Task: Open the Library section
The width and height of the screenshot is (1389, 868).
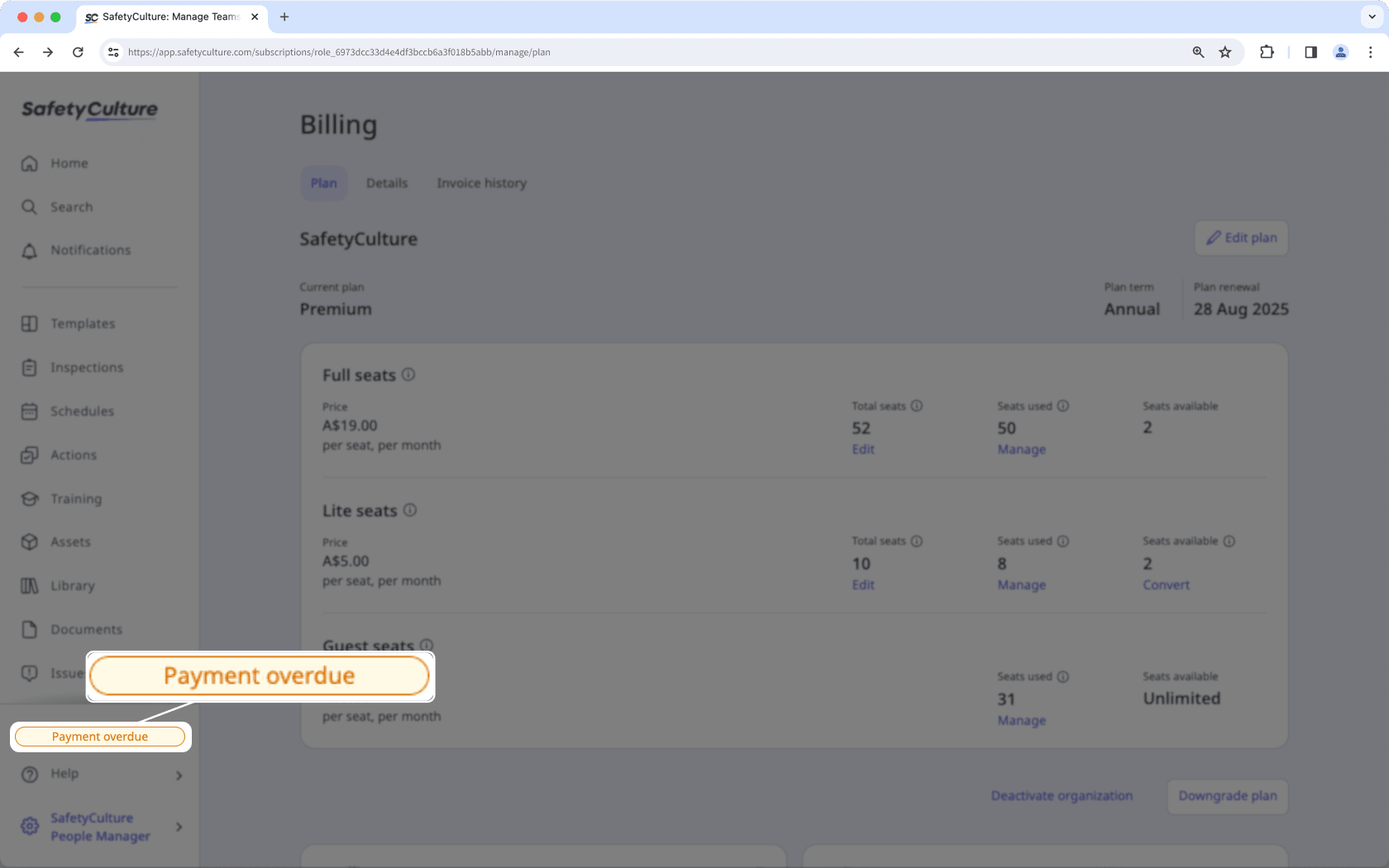Action: coord(73,585)
